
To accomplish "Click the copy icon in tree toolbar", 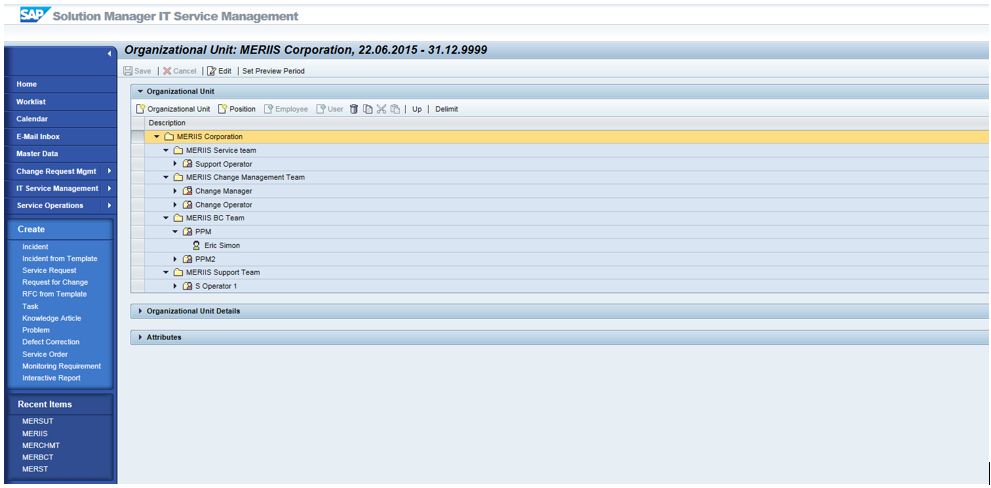I will point(367,109).
